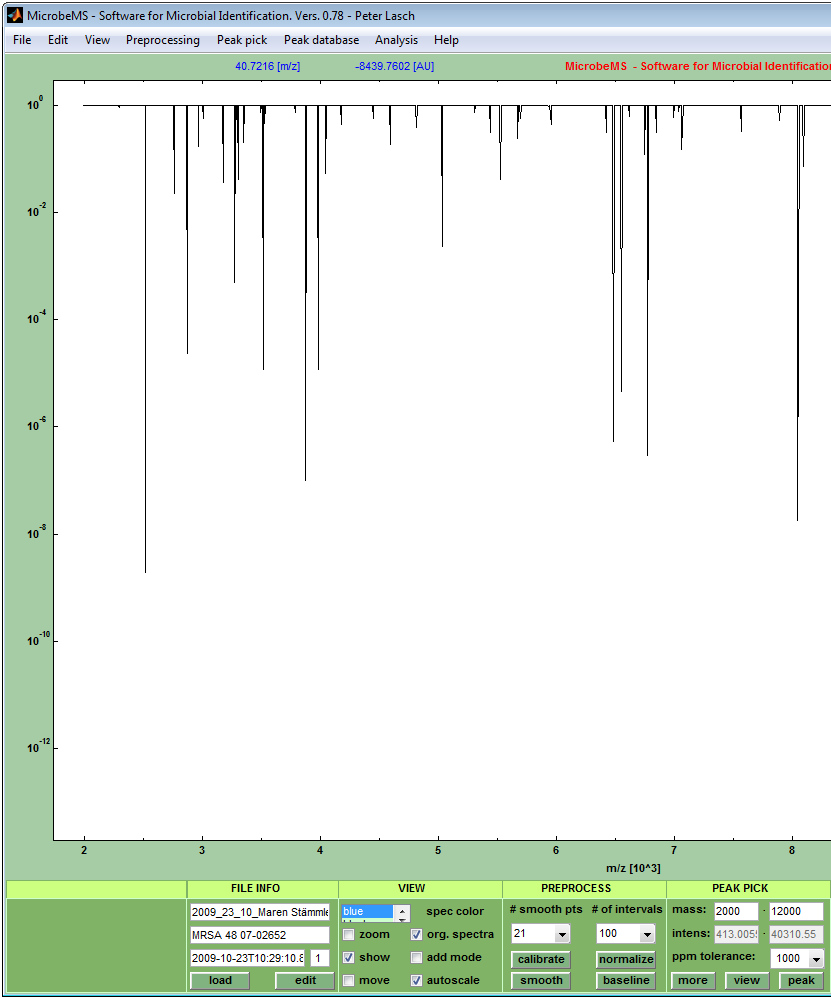This screenshot has height=998, width=831.
Task: Click the normalize button
Action: click(626, 959)
